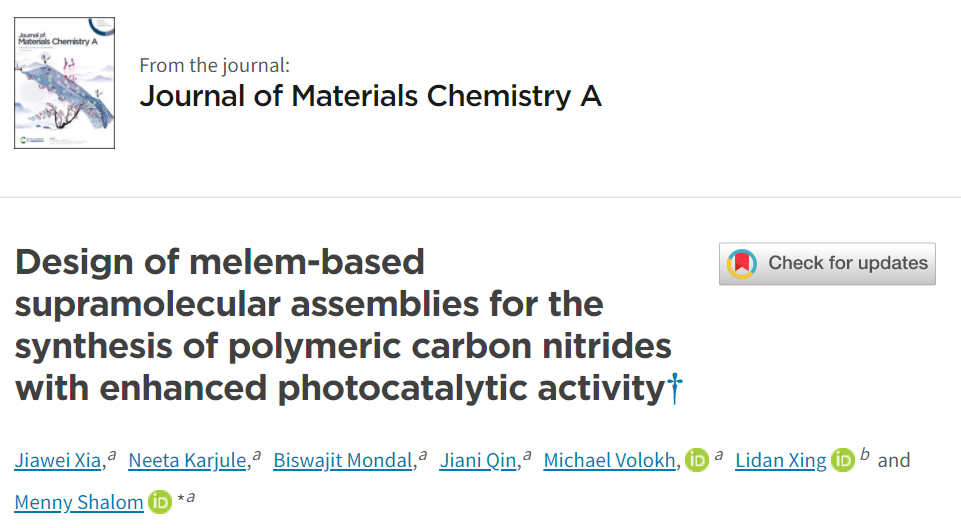Open Michael Volokh's ORCID iD icon

(x=697, y=460)
